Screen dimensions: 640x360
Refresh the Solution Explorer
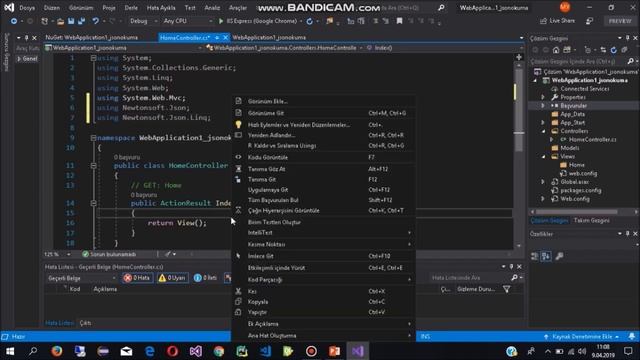tap(613, 50)
